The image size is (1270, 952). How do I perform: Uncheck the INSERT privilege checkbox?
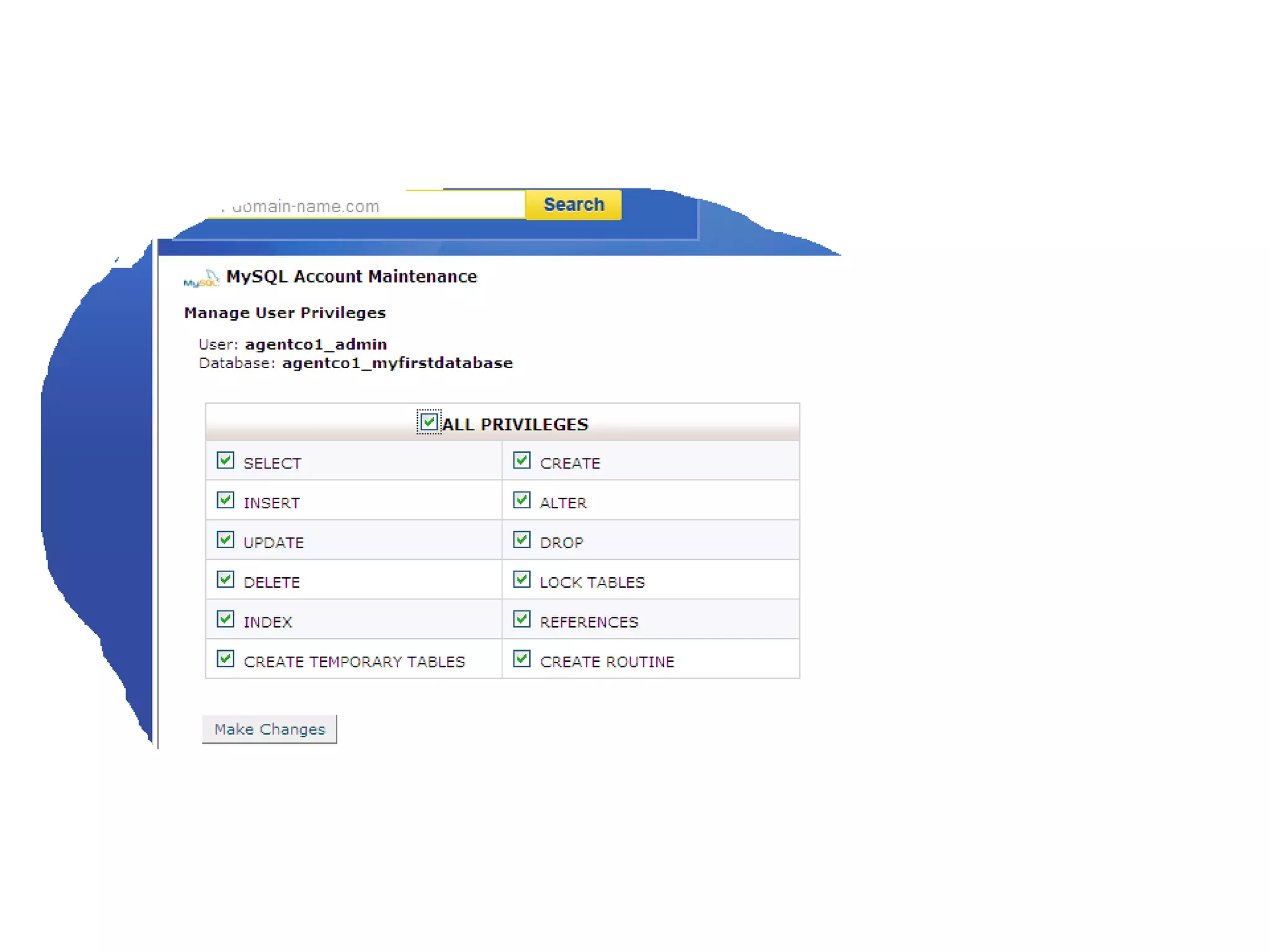(x=226, y=500)
